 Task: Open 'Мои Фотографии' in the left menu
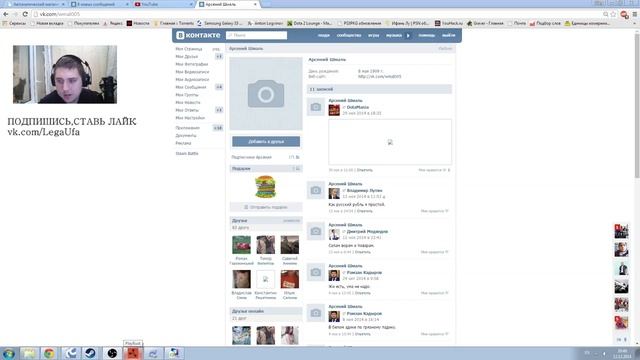pos(192,64)
